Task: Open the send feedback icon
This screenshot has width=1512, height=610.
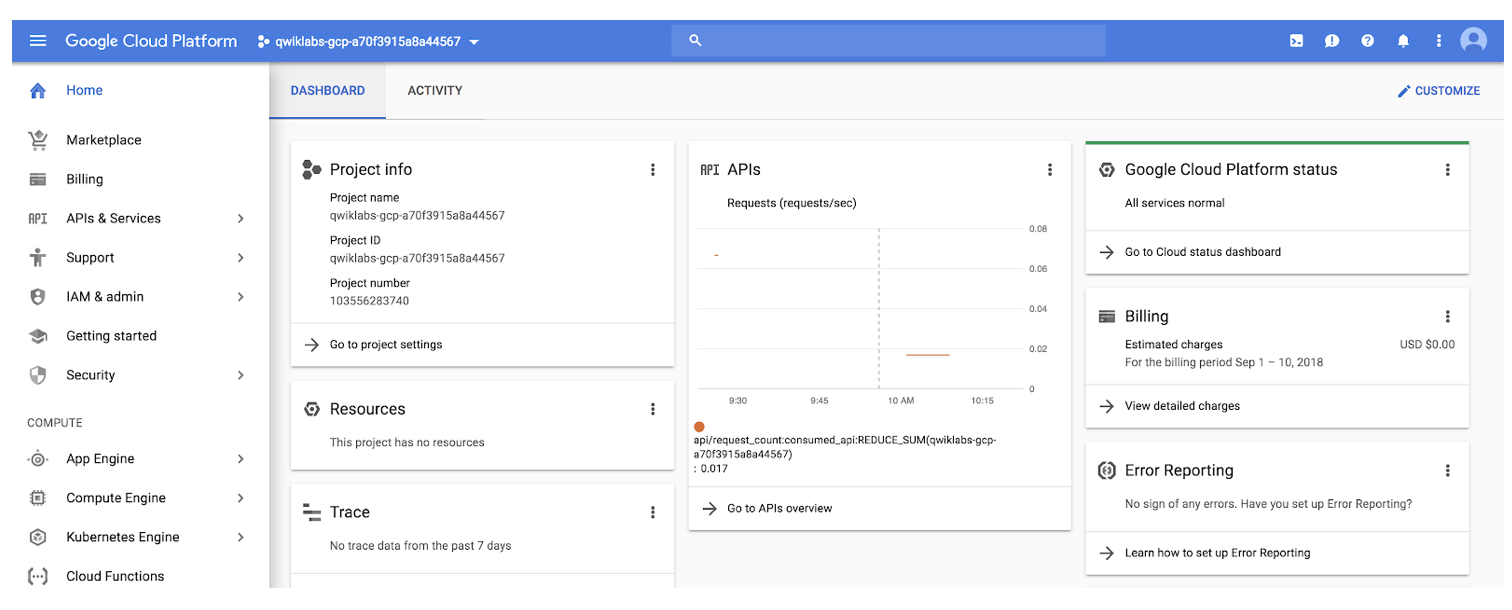Action: (1332, 41)
